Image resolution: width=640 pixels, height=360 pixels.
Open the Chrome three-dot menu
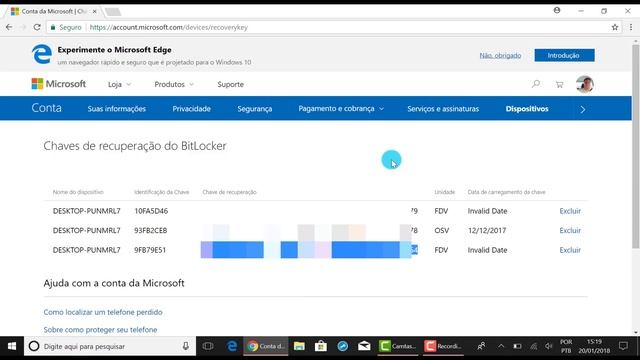pos(631,27)
